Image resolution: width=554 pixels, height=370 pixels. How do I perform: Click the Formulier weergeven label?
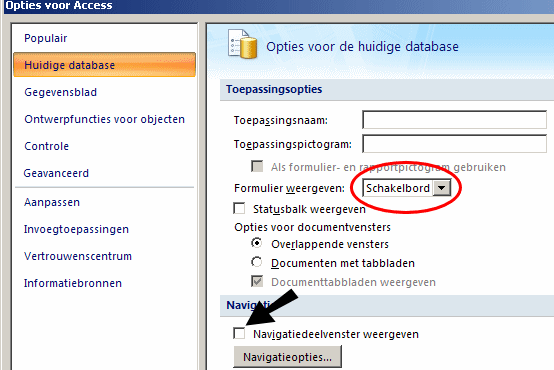(289, 188)
